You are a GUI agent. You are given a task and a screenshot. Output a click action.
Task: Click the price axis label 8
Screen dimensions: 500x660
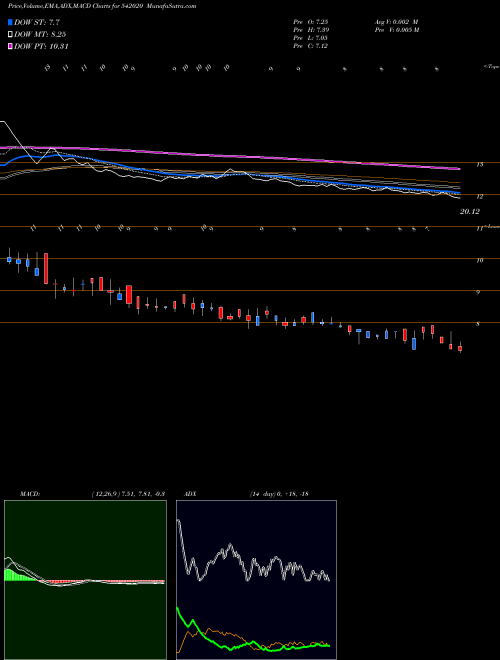(478, 324)
